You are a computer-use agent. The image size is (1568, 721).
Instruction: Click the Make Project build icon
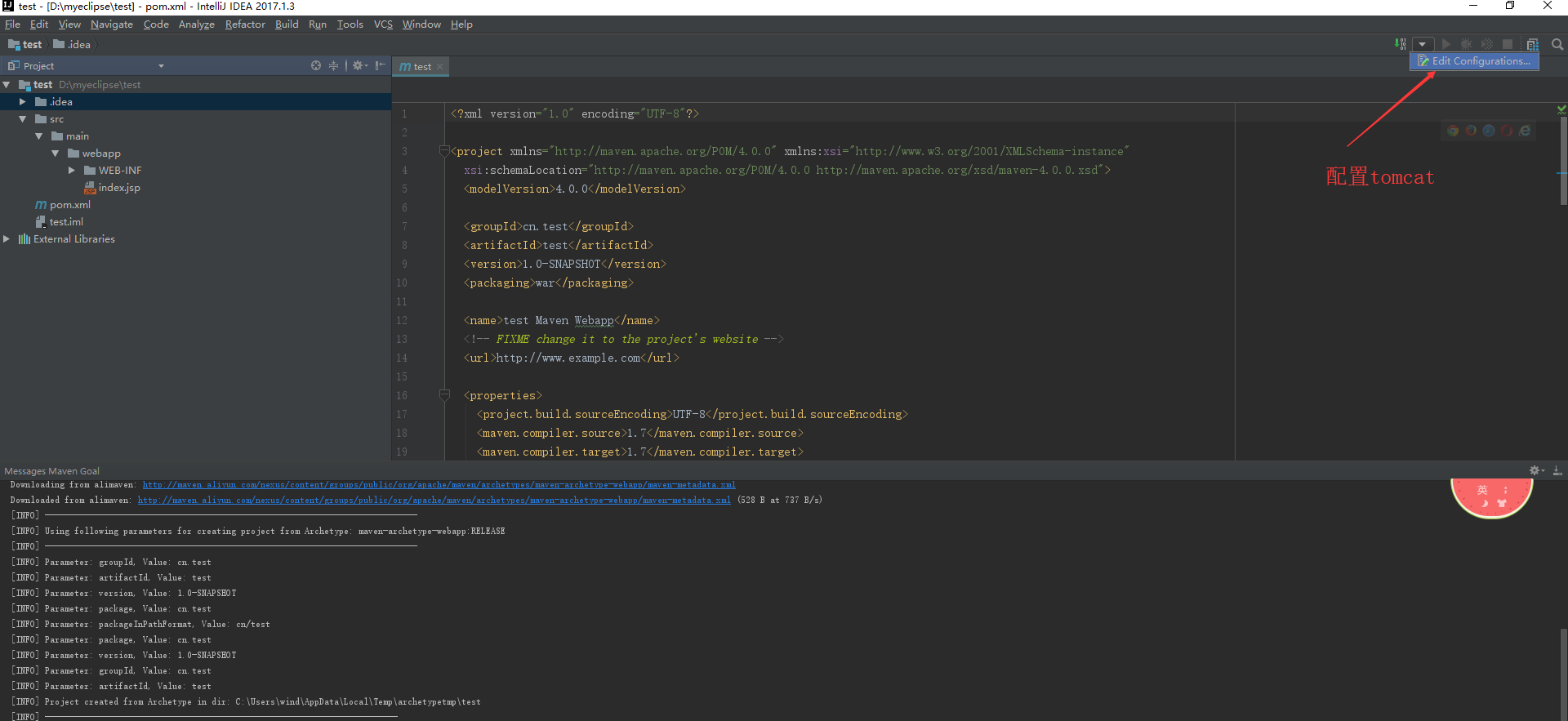click(x=1401, y=44)
